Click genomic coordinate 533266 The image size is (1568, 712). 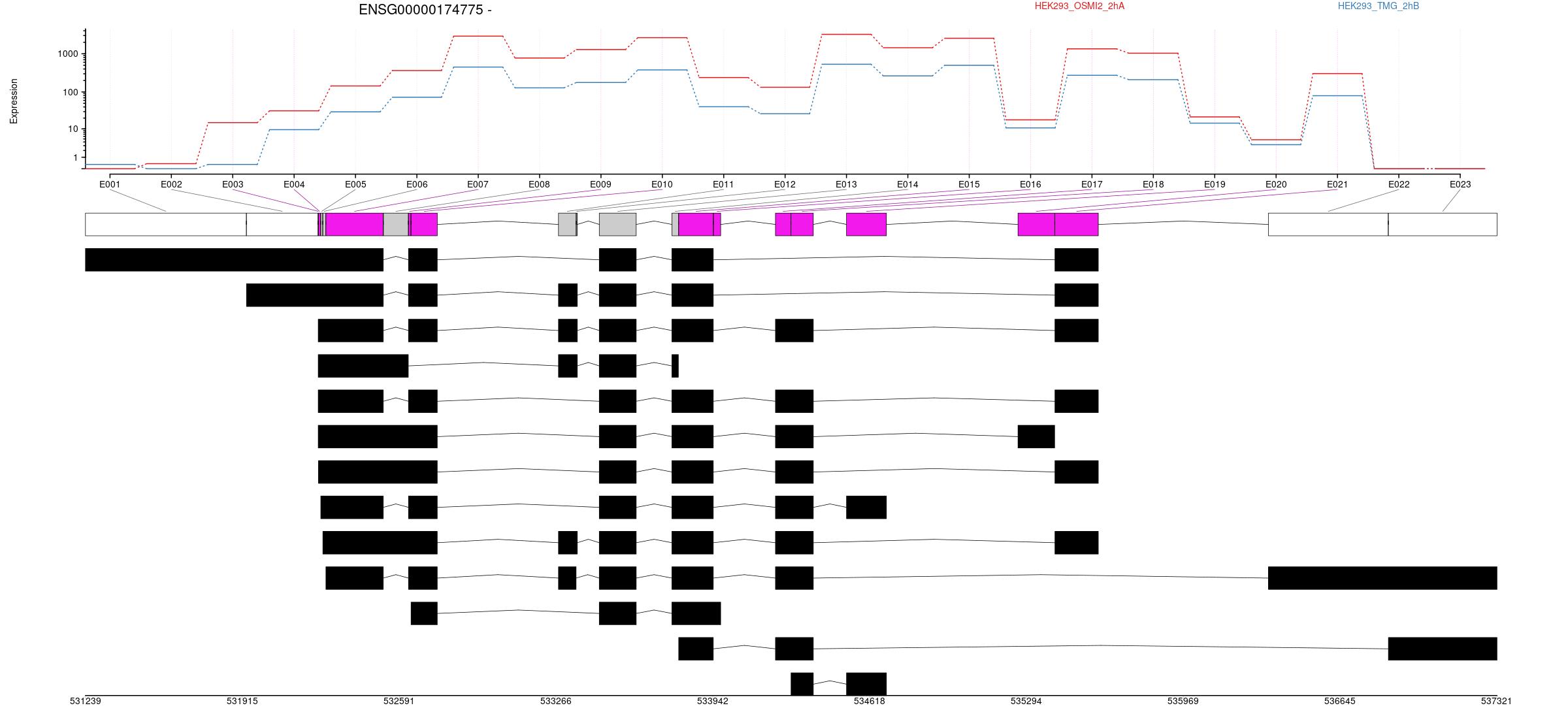click(556, 701)
